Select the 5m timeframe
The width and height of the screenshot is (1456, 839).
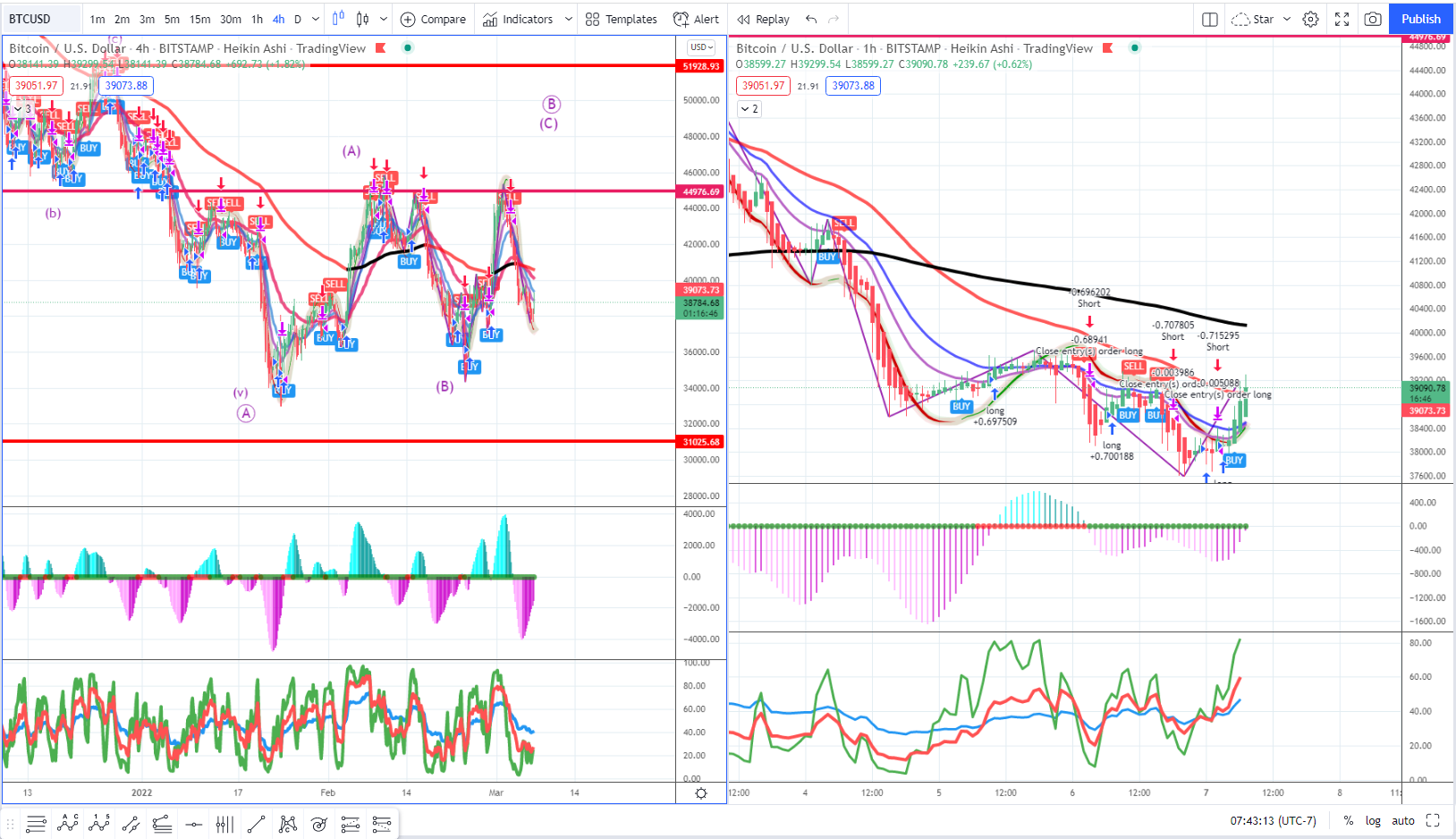[x=172, y=19]
